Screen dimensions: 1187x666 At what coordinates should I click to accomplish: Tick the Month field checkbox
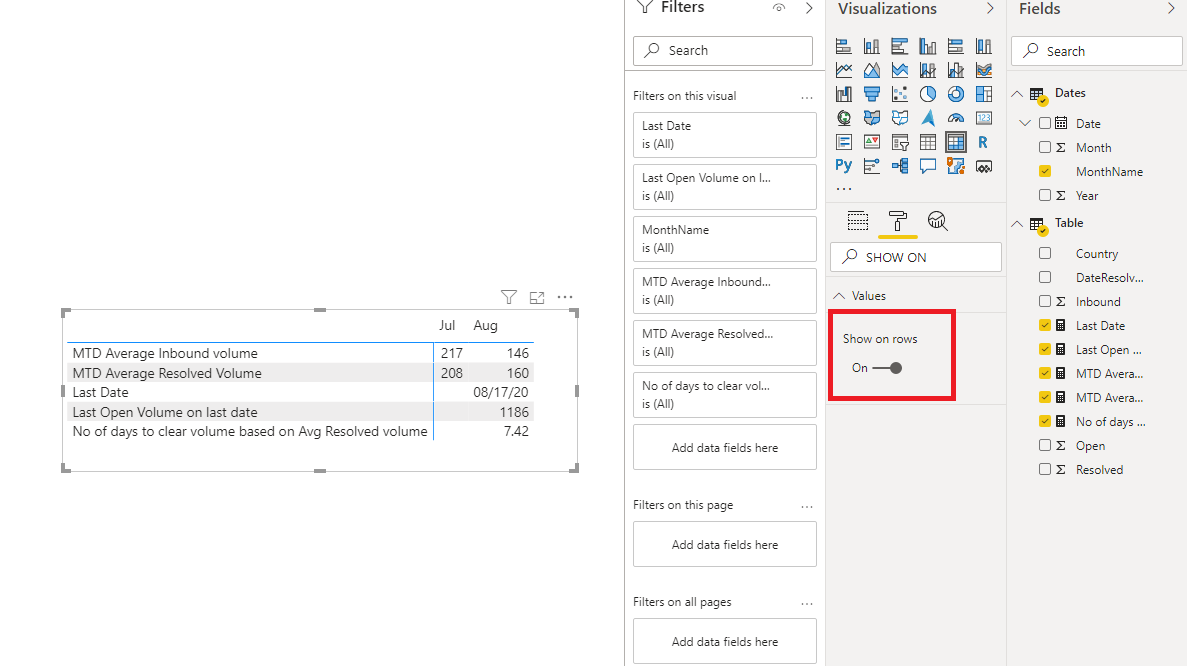[1045, 148]
